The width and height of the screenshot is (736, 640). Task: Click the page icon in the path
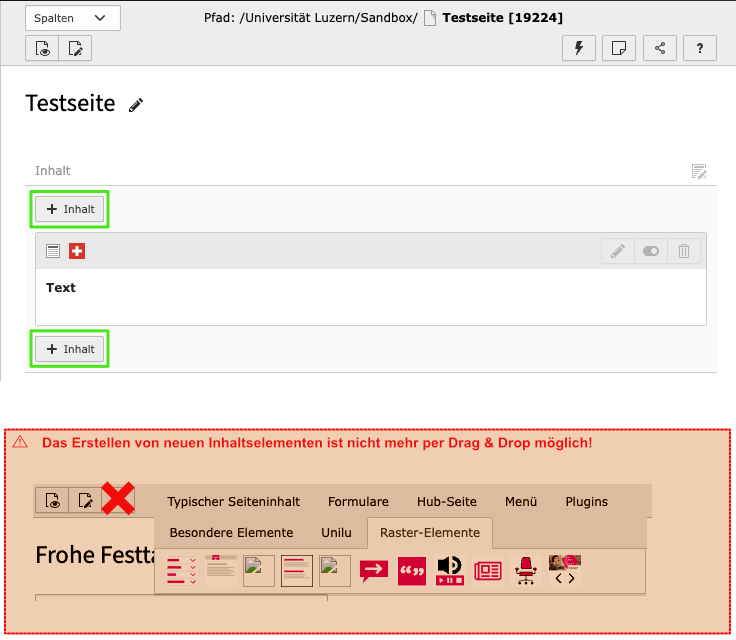(429, 18)
